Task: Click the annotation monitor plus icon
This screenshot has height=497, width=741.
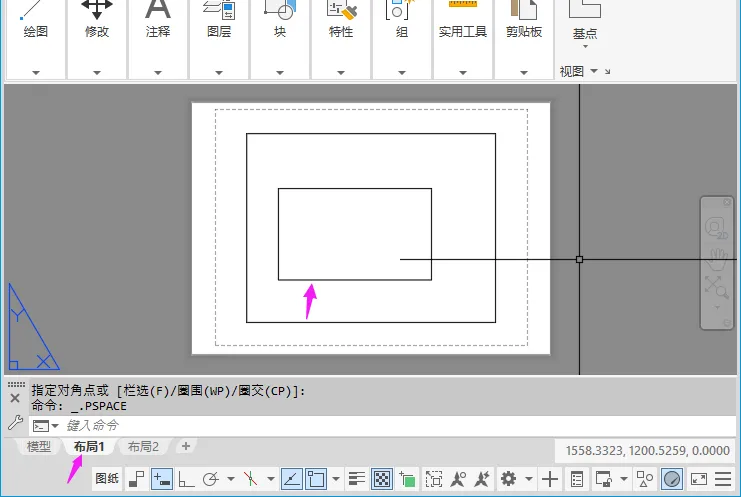Action: coord(550,479)
